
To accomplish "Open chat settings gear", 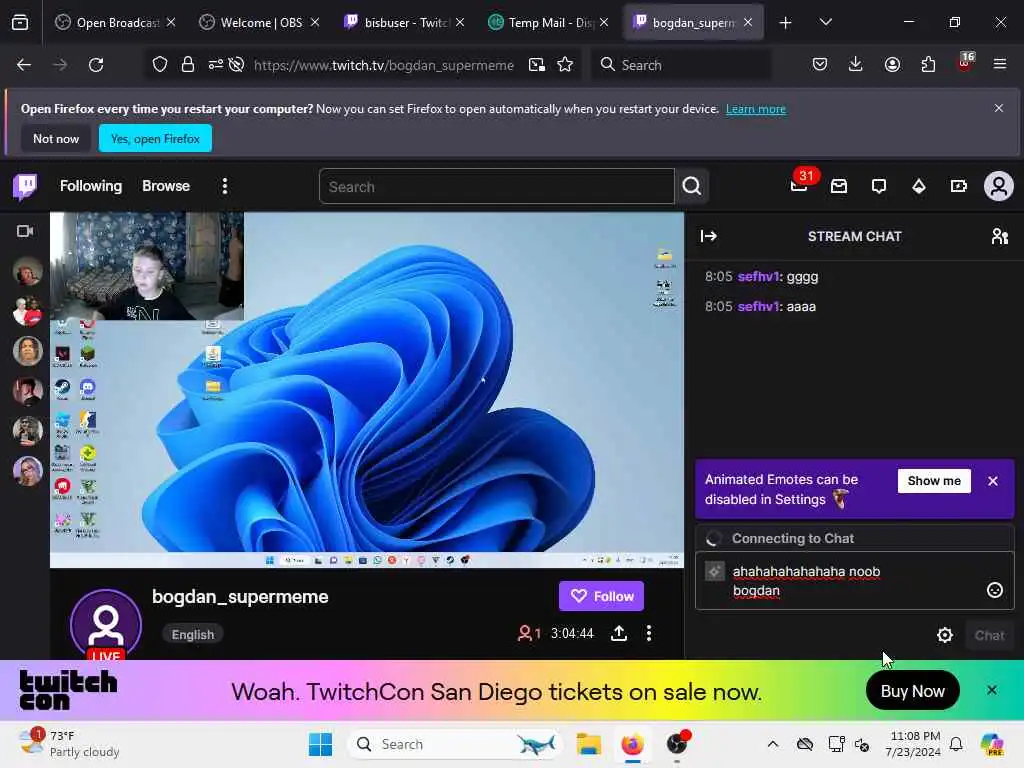I will coord(944,635).
